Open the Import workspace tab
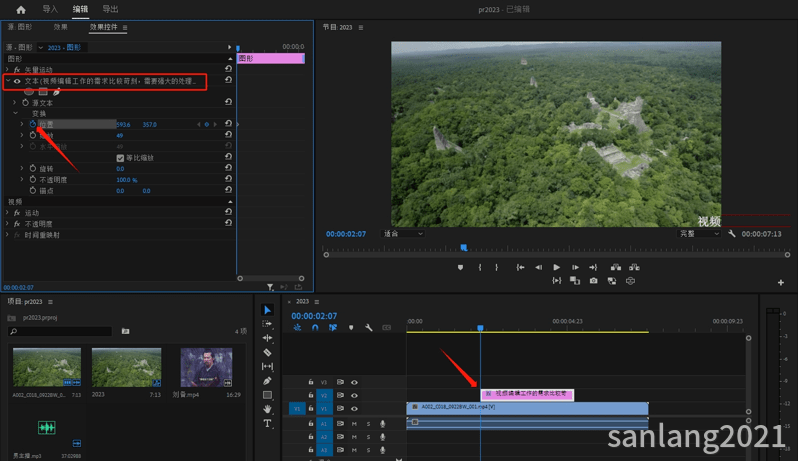The width and height of the screenshot is (798, 461). pos(50,9)
